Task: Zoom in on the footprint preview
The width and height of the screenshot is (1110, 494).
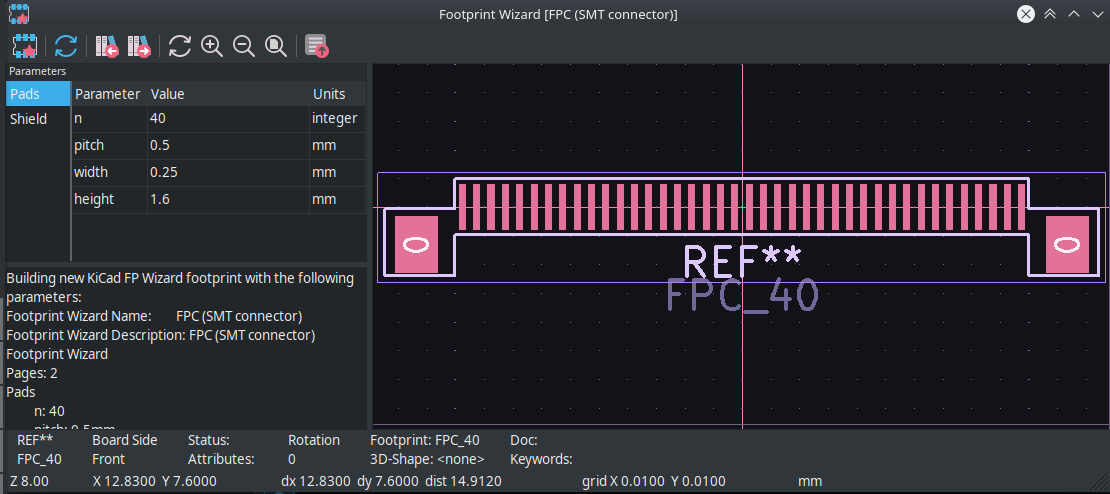Action: pos(211,46)
